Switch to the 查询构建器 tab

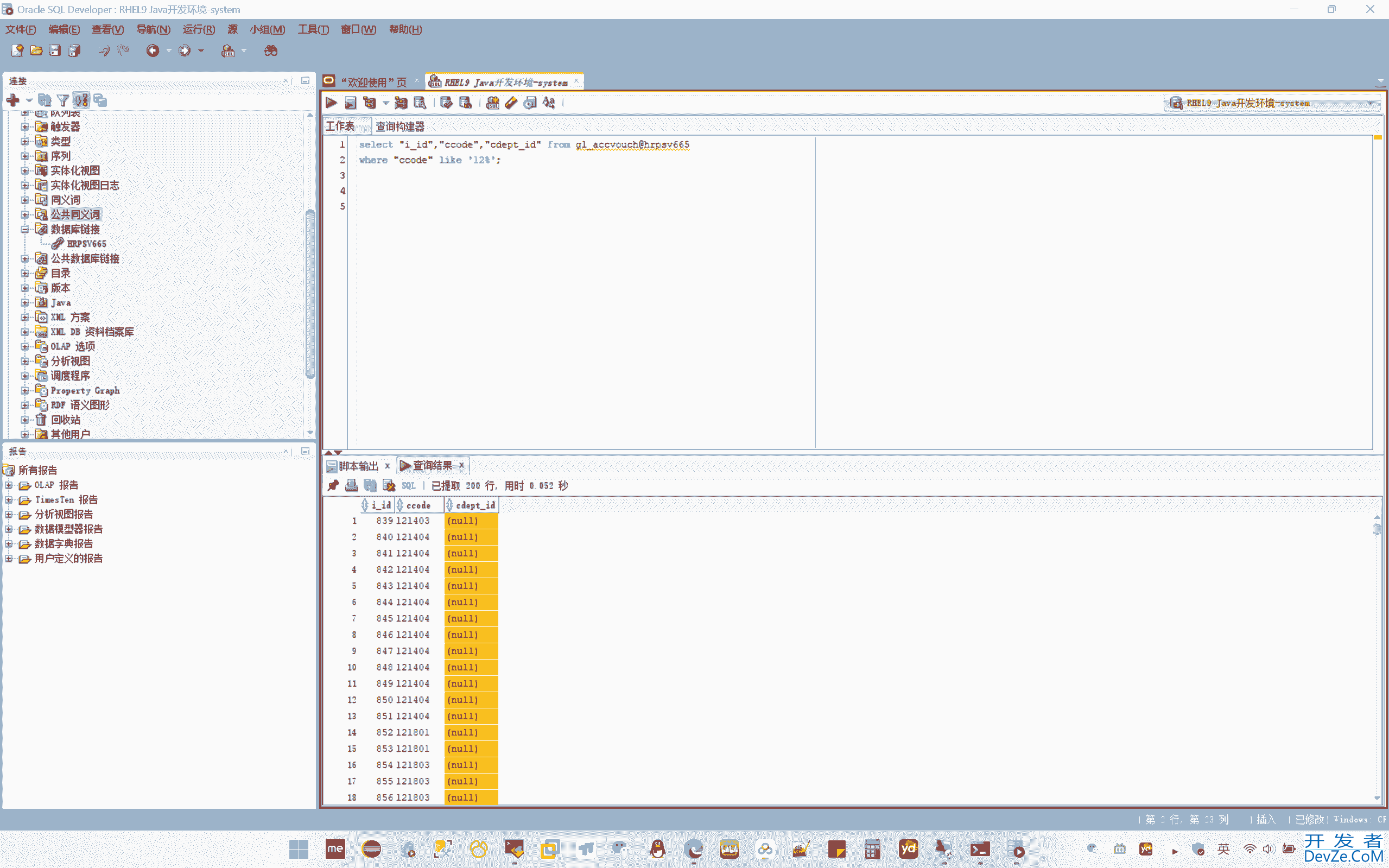400,126
